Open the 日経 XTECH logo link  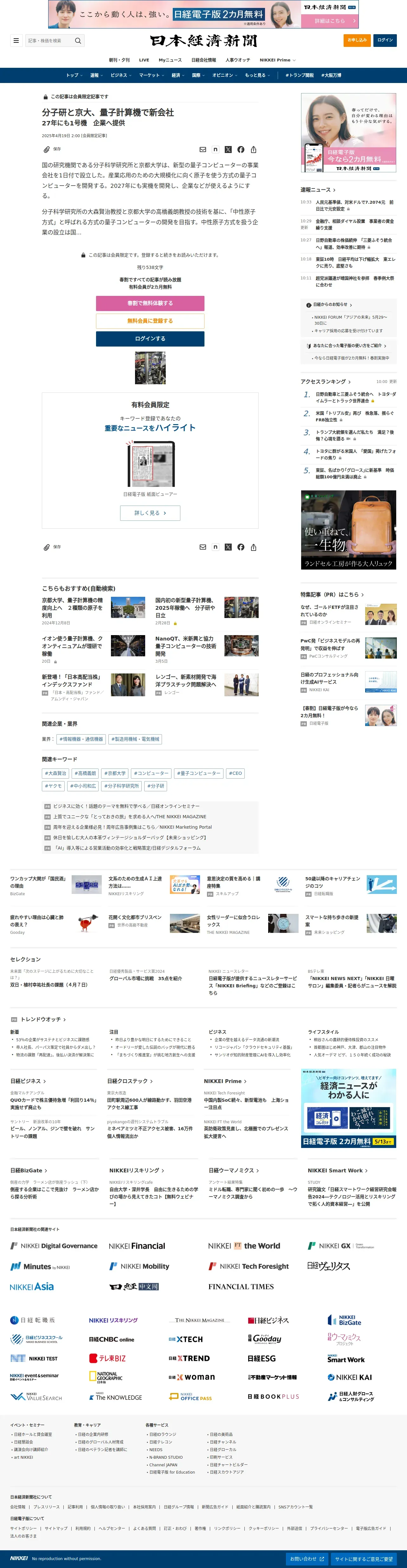pyautogui.click(x=186, y=1339)
